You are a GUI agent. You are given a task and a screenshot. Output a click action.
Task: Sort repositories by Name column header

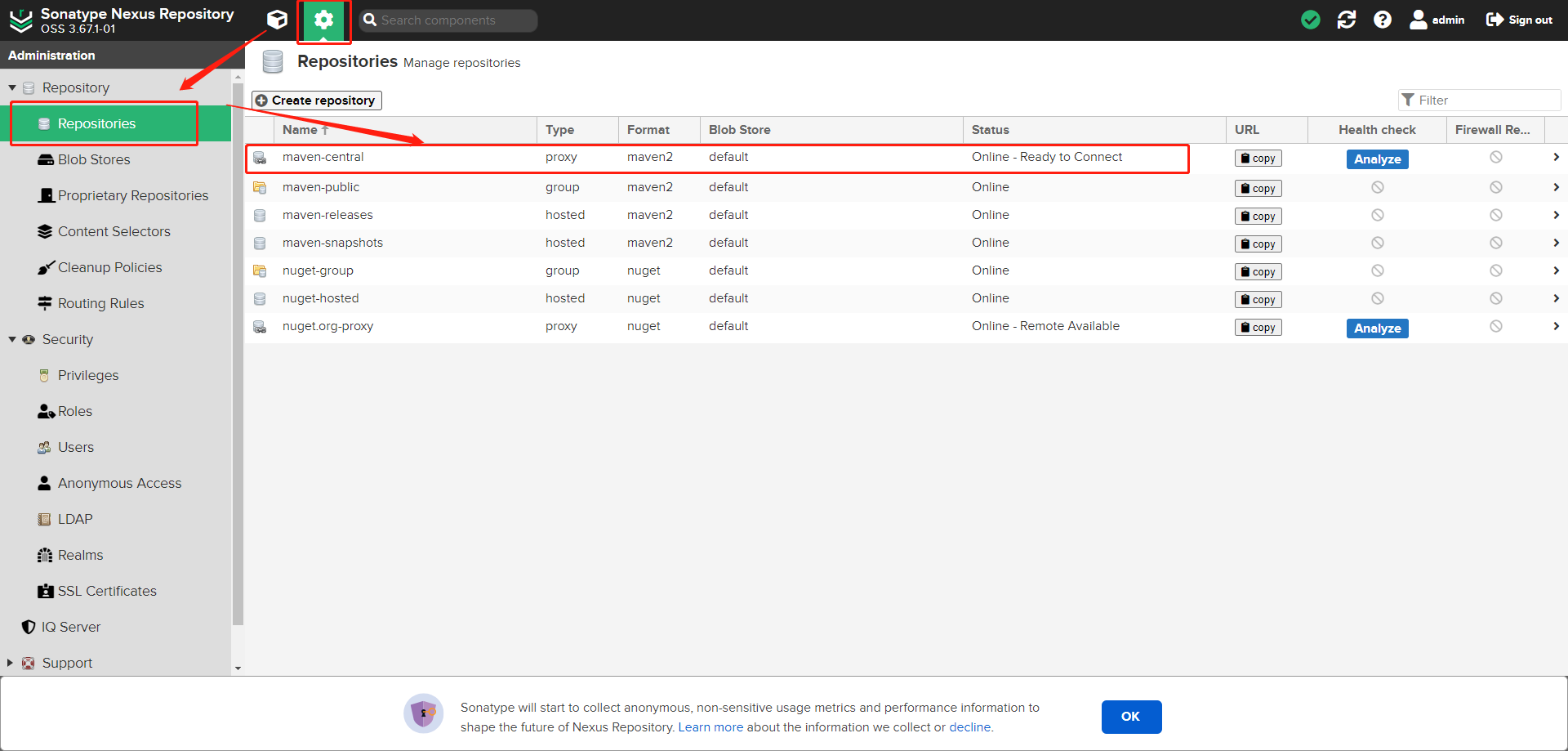tap(301, 130)
